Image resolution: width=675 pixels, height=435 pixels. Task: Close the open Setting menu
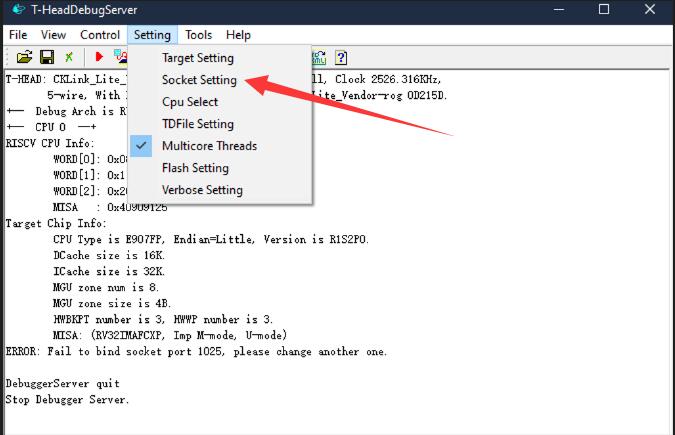pos(152,35)
